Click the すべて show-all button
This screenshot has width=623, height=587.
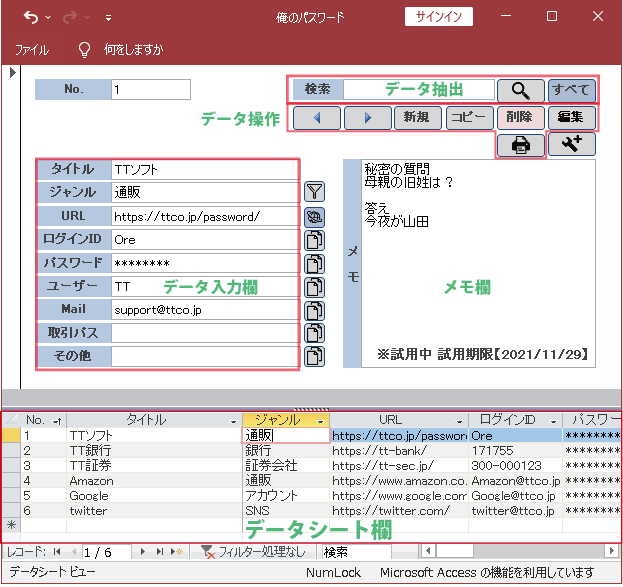571,90
